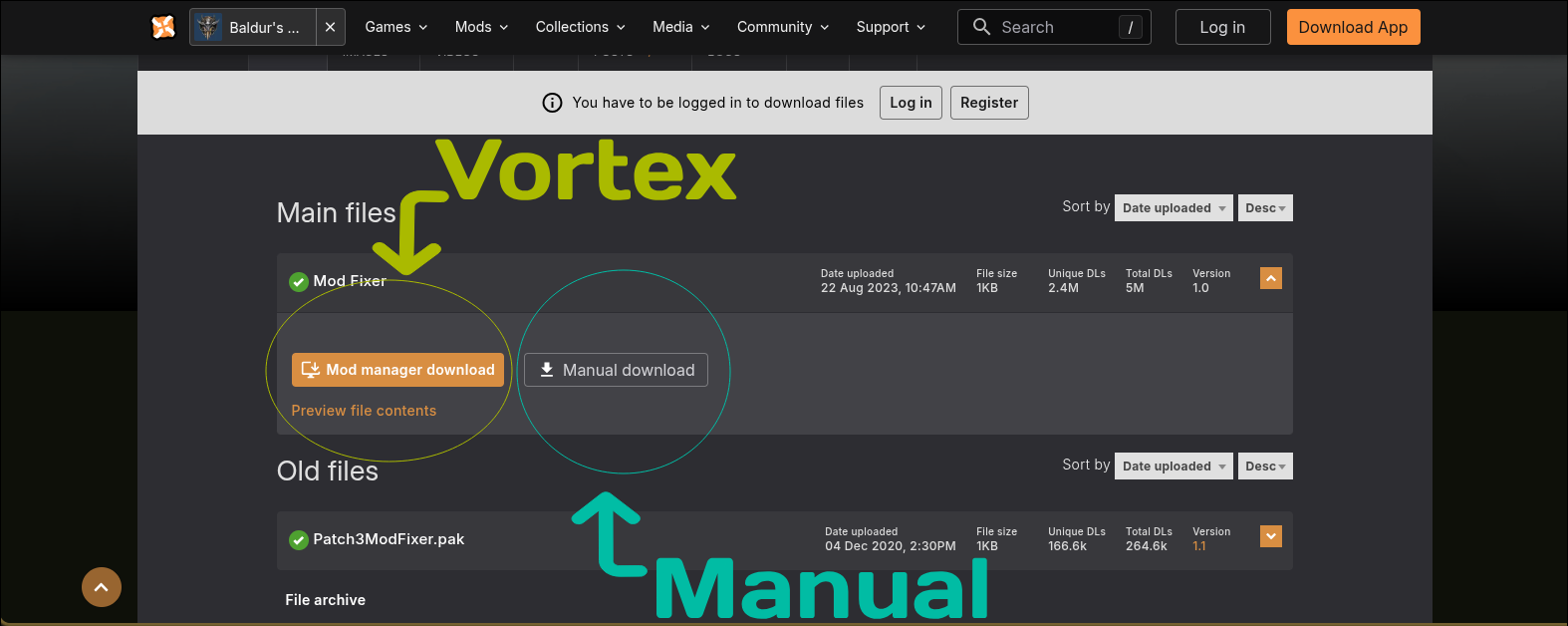Click the Main files heading
The image size is (1568, 626).
tap(336, 213)
